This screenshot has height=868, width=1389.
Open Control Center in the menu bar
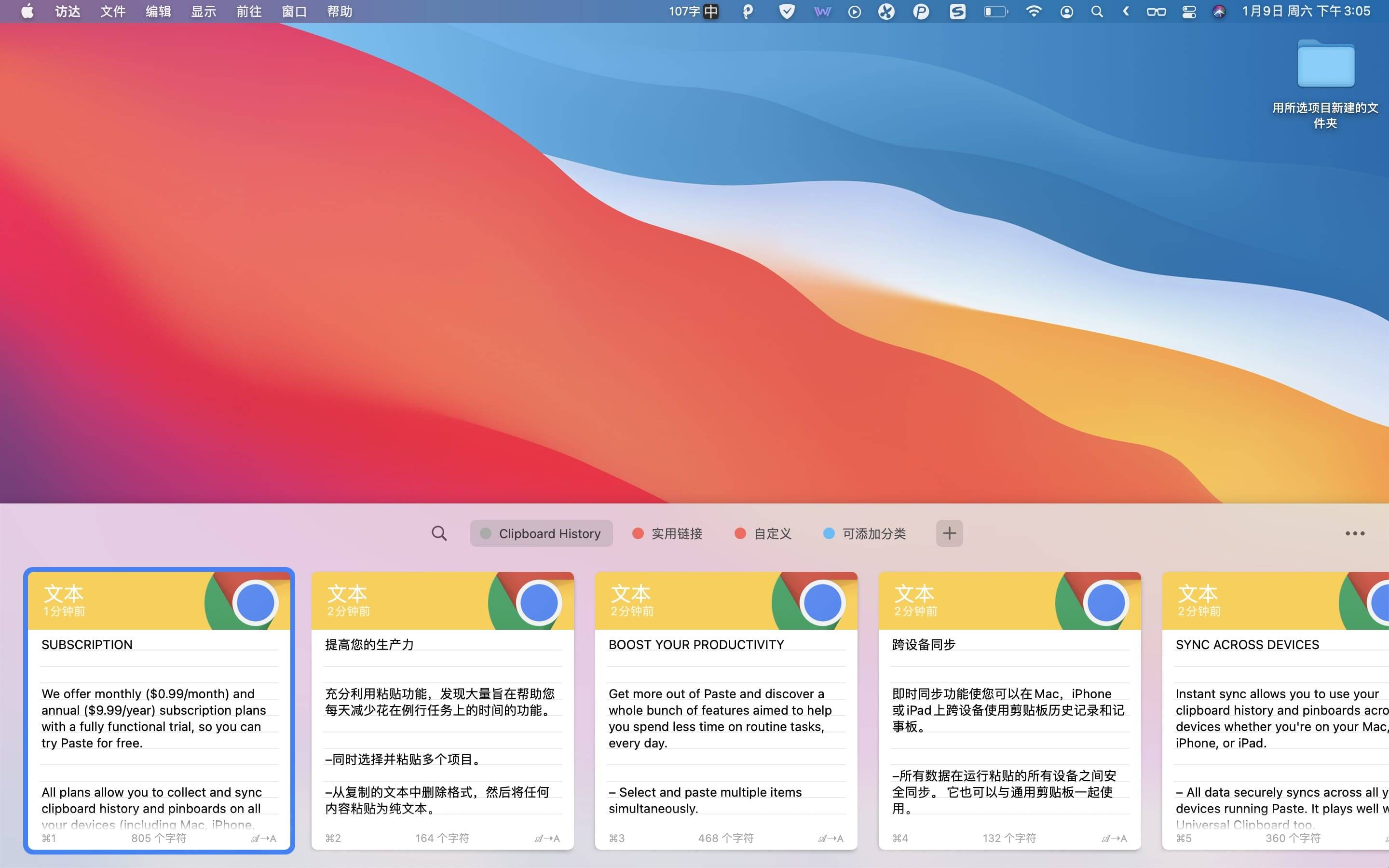1188,11
